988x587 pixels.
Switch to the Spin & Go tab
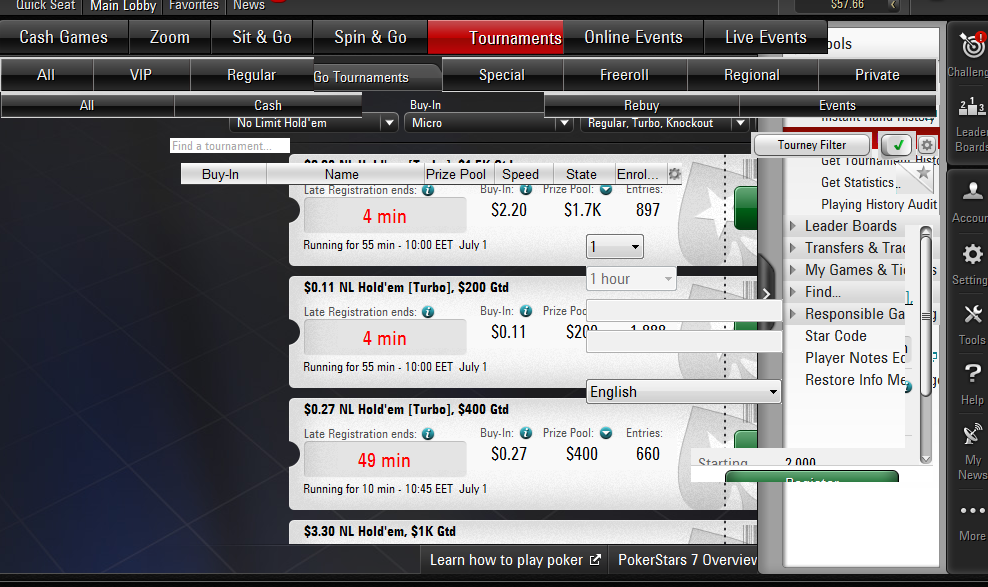coord(370,37)
